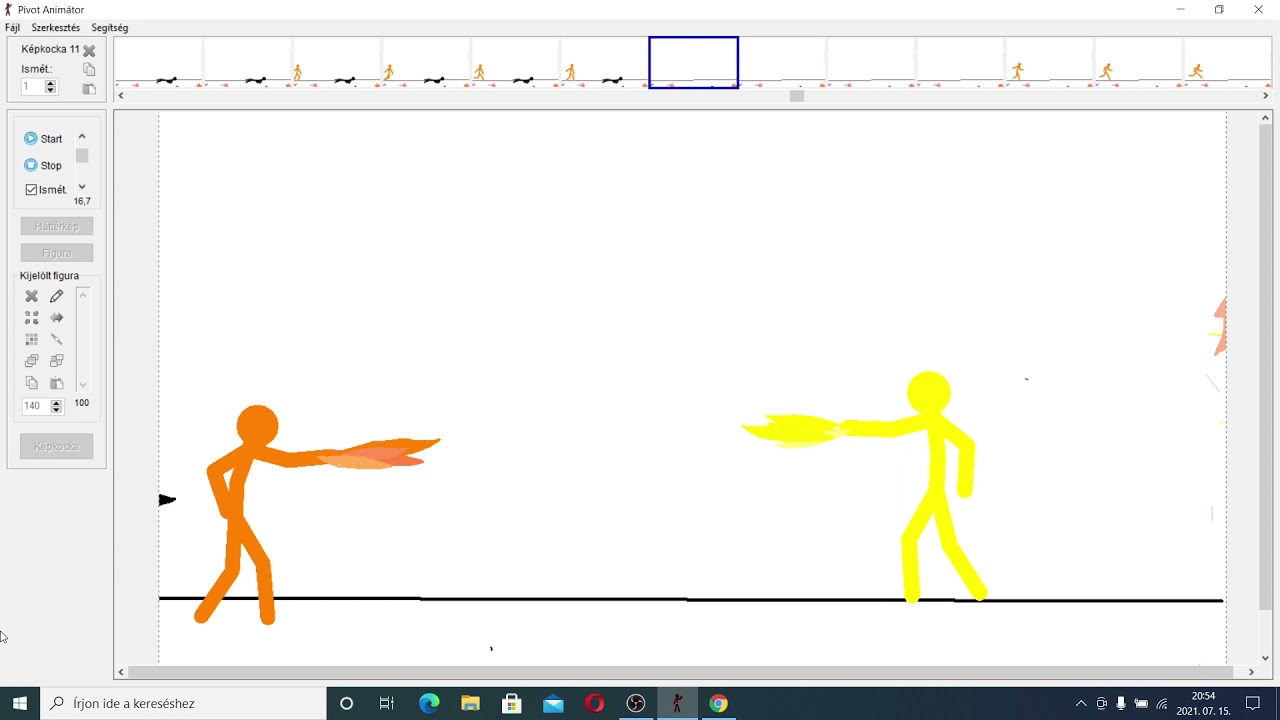Open Cortana from the taskbar
Screen dimensions: 1280x720
coord(346,703)
